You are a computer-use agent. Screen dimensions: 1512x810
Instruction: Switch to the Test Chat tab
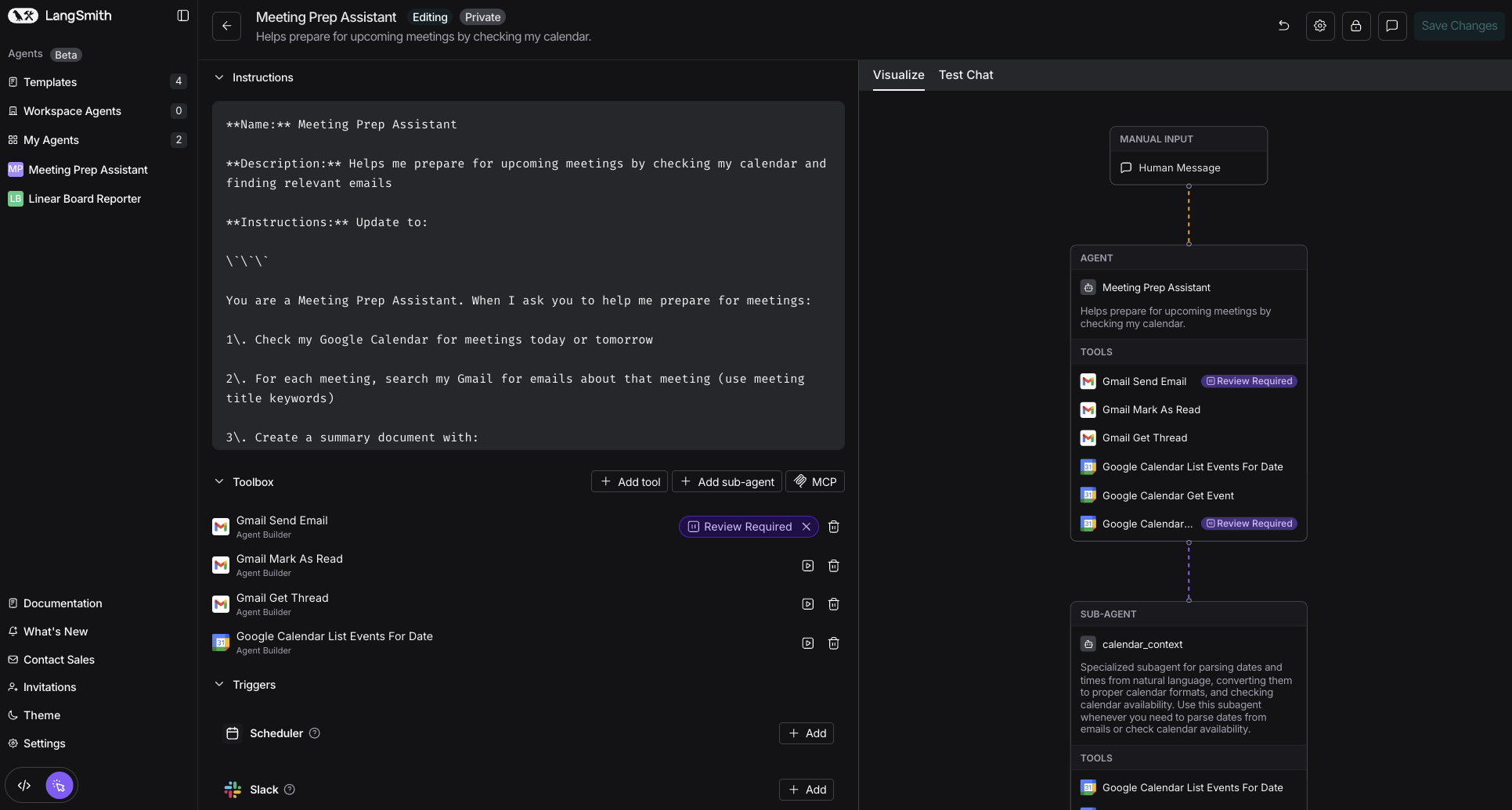965,75
